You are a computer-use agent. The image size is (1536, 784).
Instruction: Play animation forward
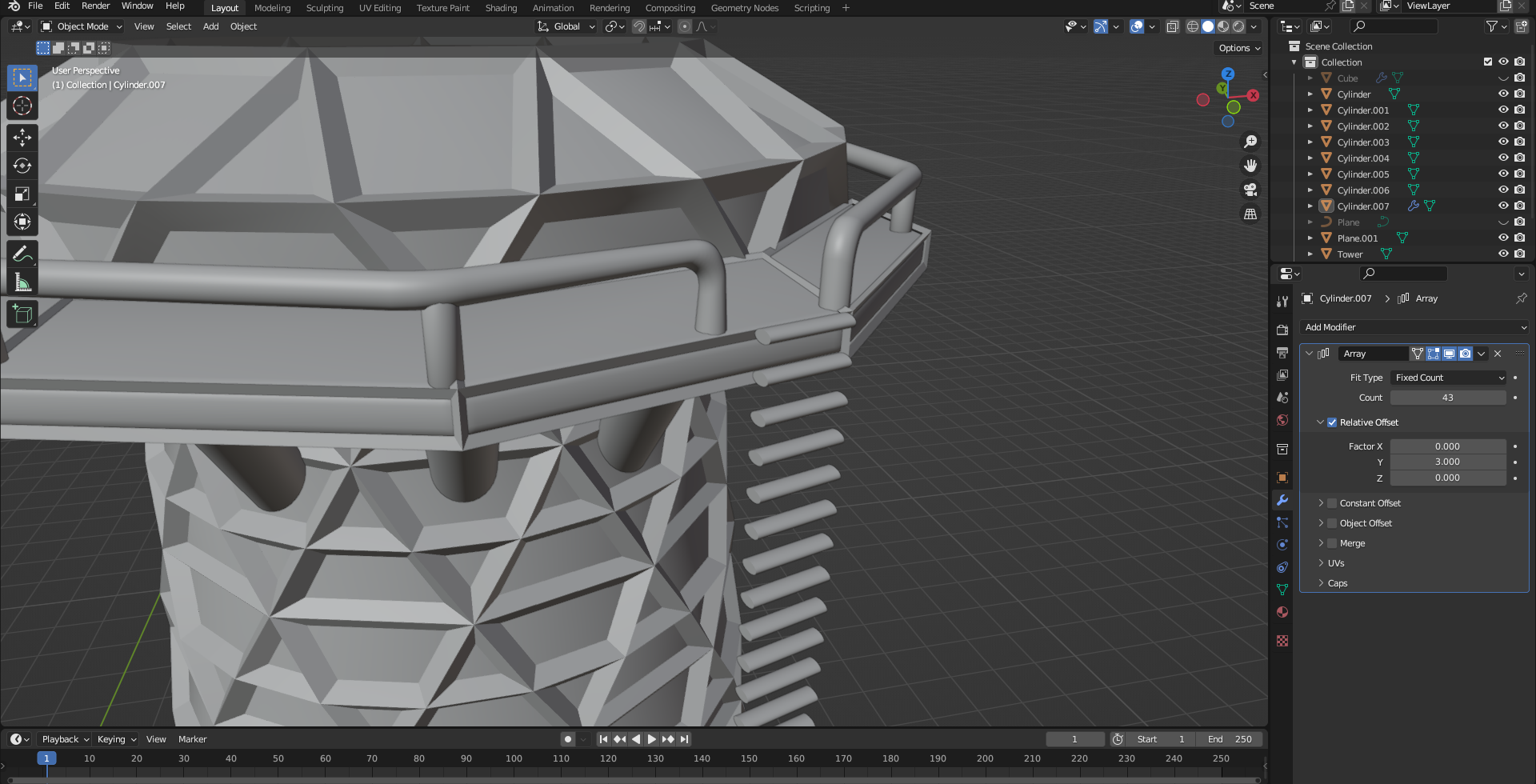pyautogui.click(x=651, y=739)
